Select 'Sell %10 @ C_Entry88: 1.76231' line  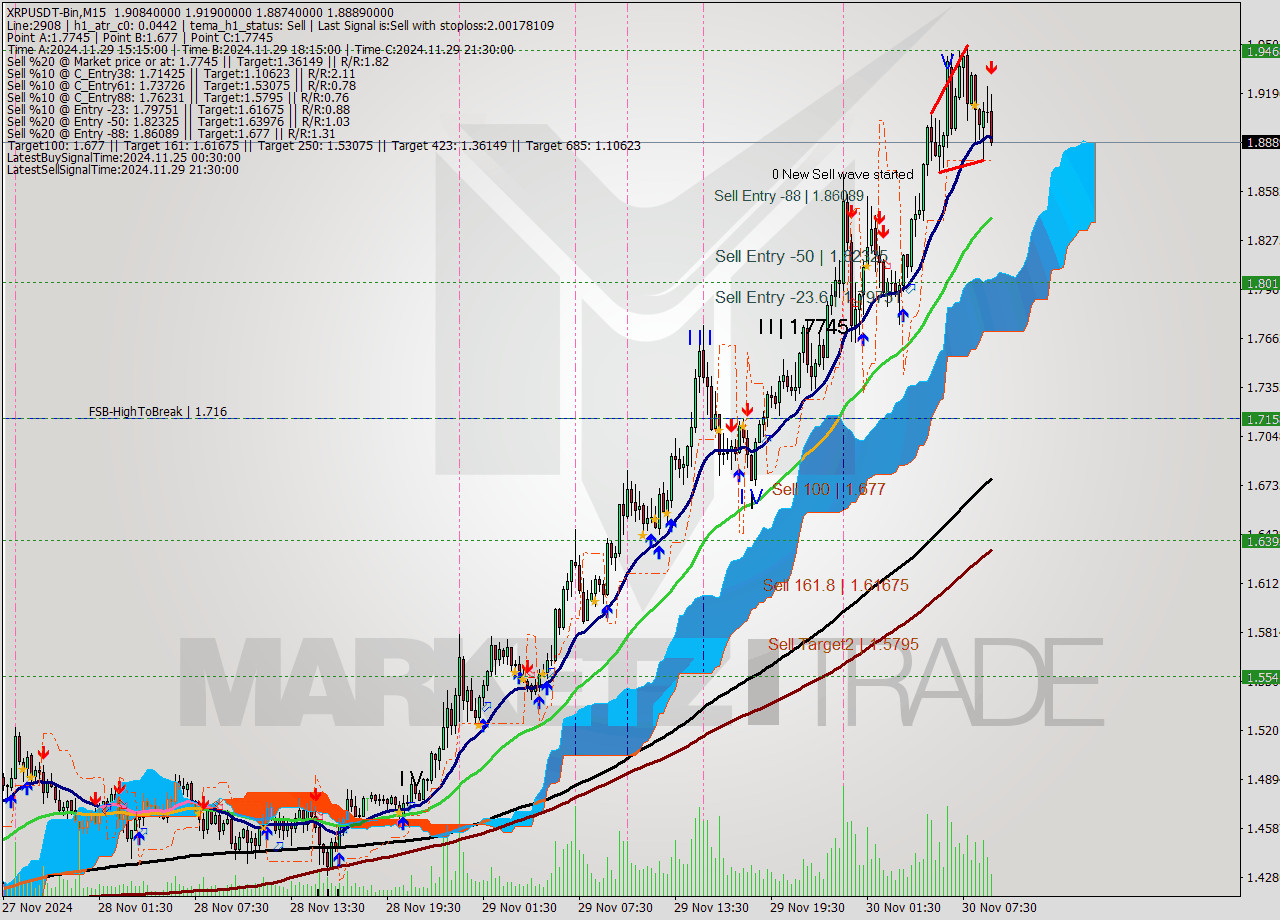coord(177,97)
